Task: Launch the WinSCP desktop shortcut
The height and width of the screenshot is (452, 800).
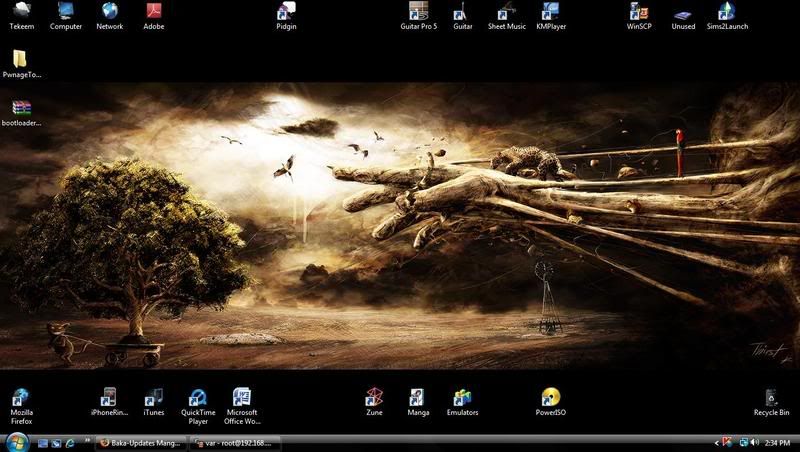Action: click(x=639, y=16)
